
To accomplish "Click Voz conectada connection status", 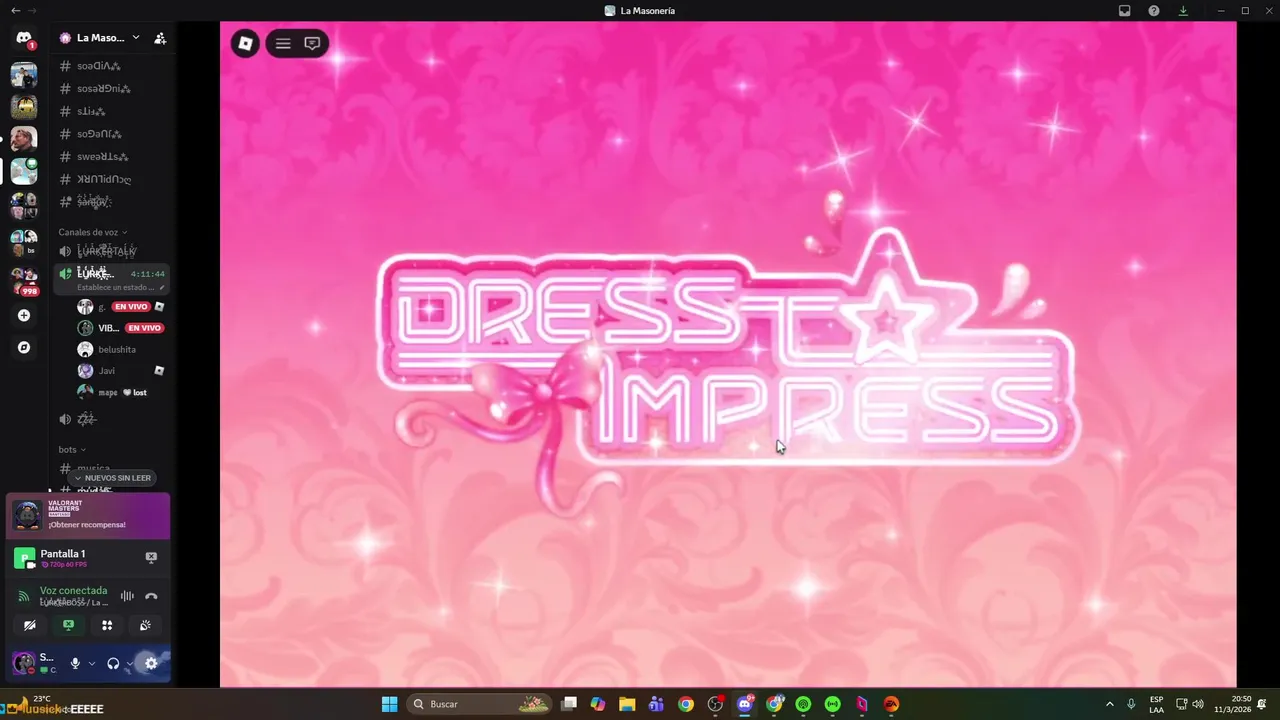I will 73,590.
